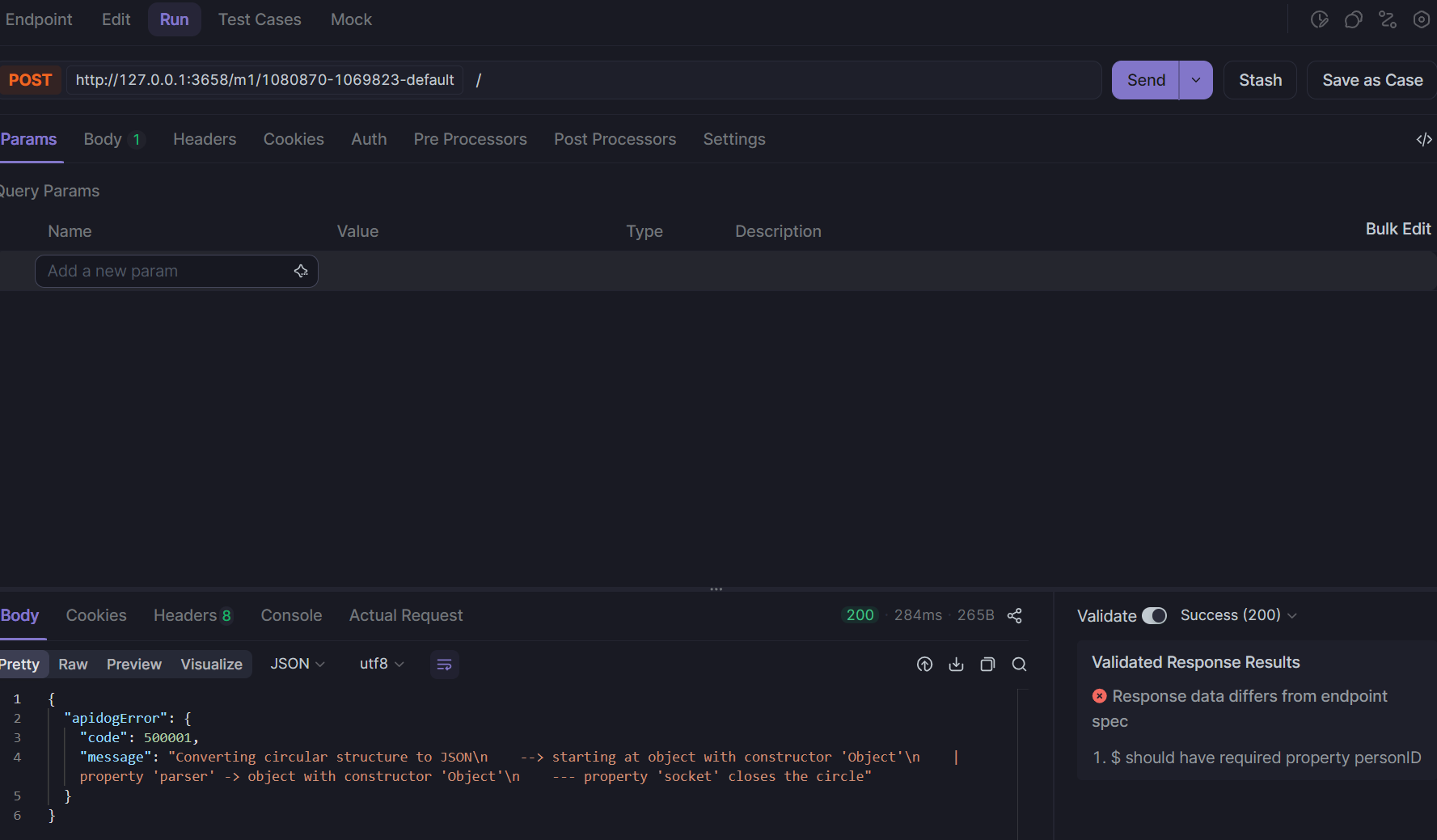
Task: Click the magic wand in param field
Action: click(x=301, y=272)
